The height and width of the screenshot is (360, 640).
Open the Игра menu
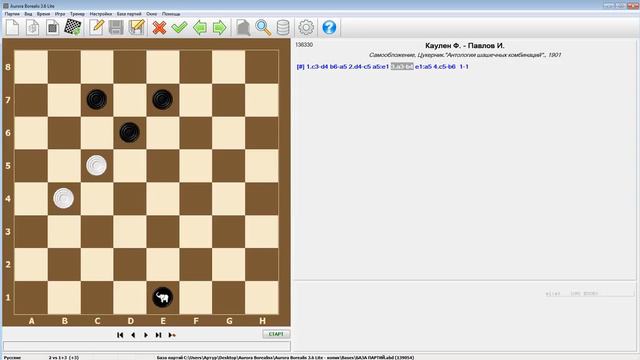click(60, 14)
